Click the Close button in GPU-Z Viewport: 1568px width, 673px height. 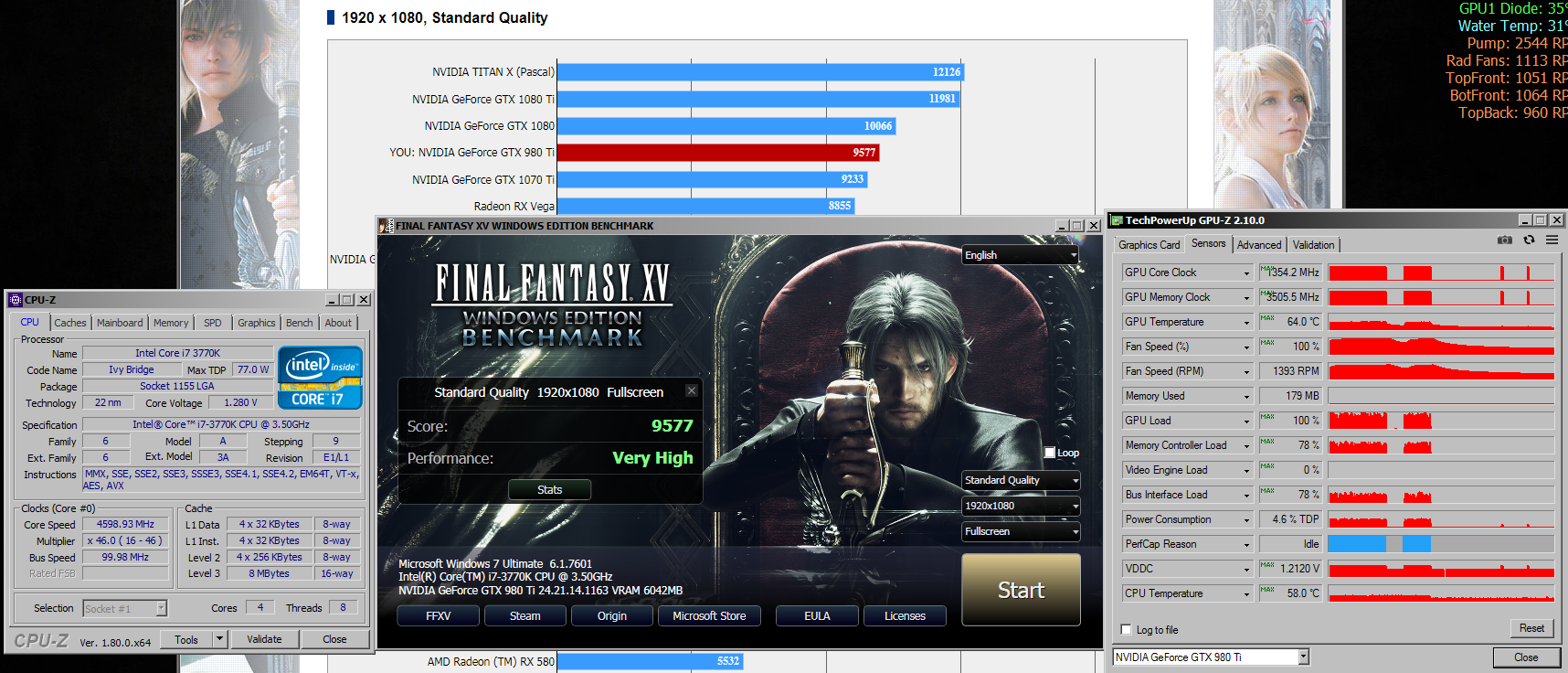point(1526,657)
